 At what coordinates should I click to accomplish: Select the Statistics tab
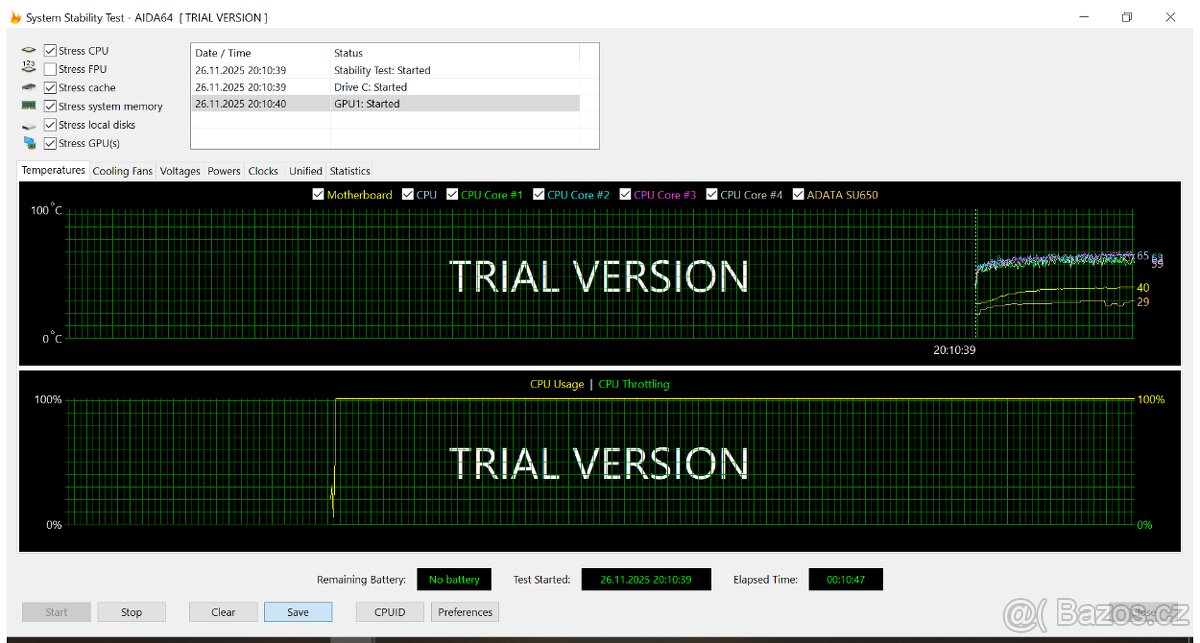(x=350, y=171)
